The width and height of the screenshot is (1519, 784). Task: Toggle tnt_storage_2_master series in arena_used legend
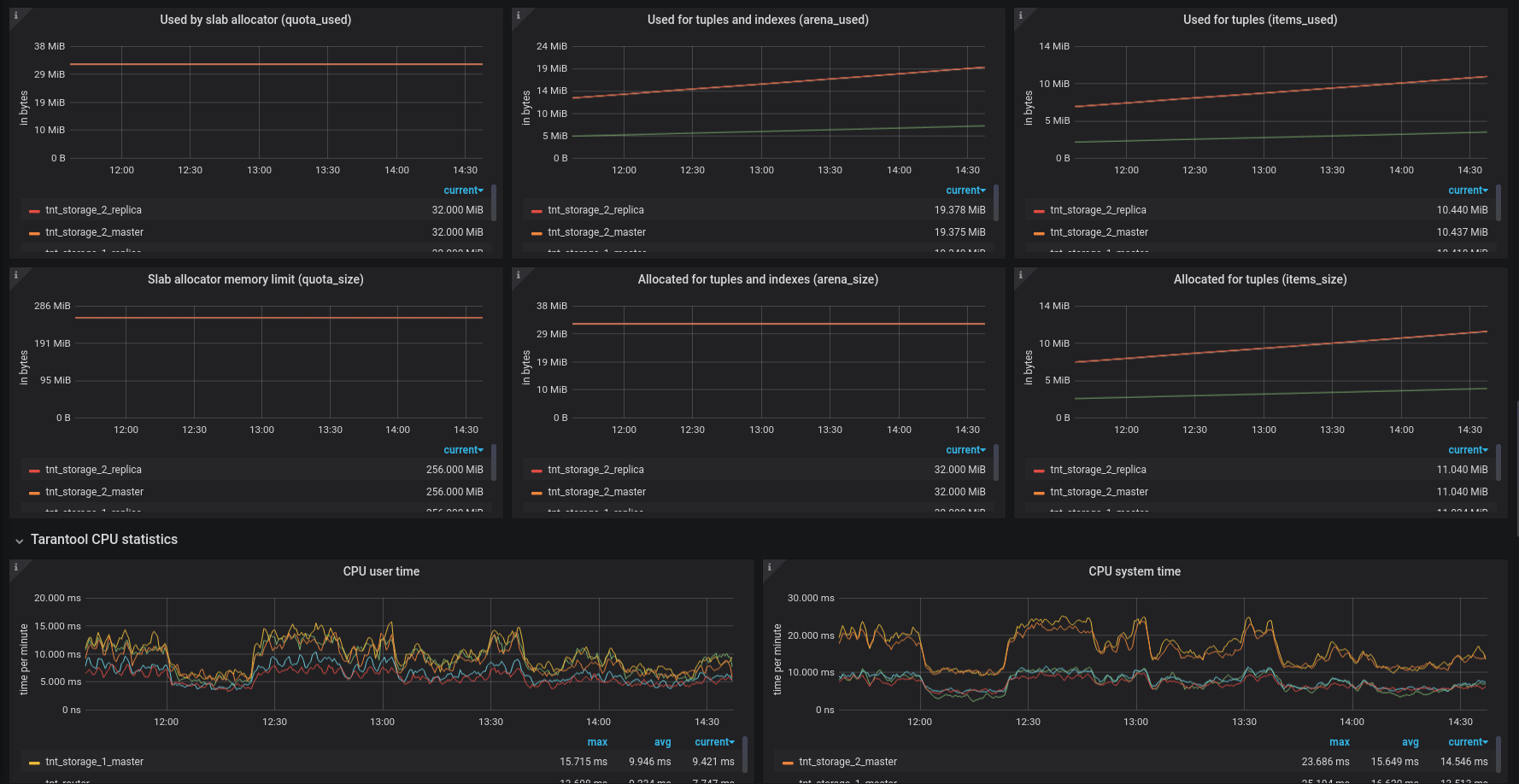point(596,232)
